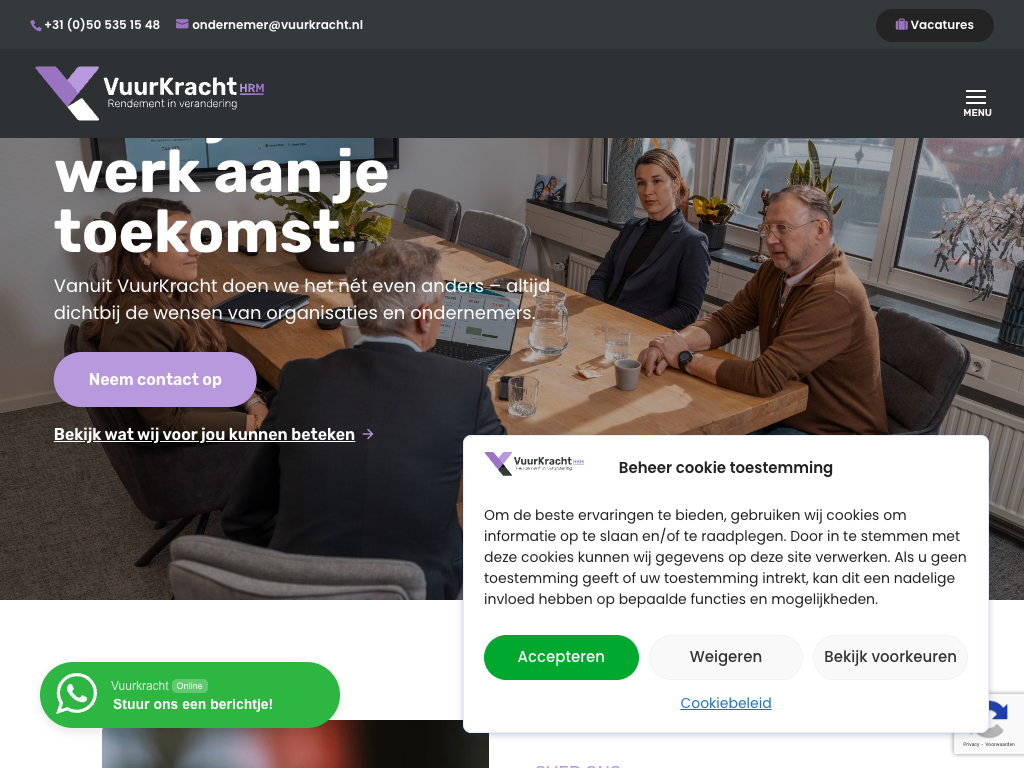The image size is (1024, 768).
Task: Click the phone icon in top bar
Action: pyautogui.click(x=36, y=25)
